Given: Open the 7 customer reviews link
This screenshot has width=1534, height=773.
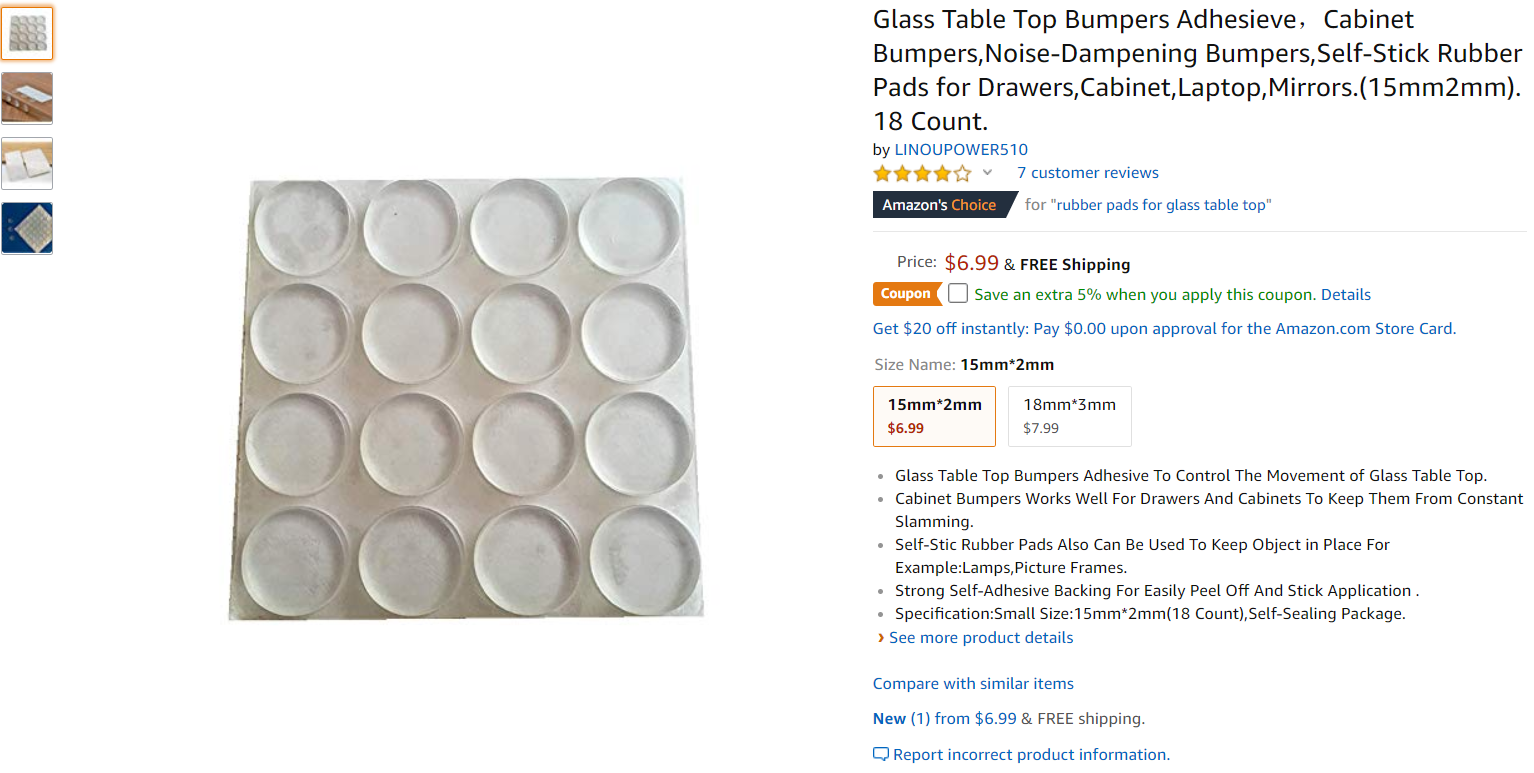Looking at the screenshot, I should [1087, 173].
